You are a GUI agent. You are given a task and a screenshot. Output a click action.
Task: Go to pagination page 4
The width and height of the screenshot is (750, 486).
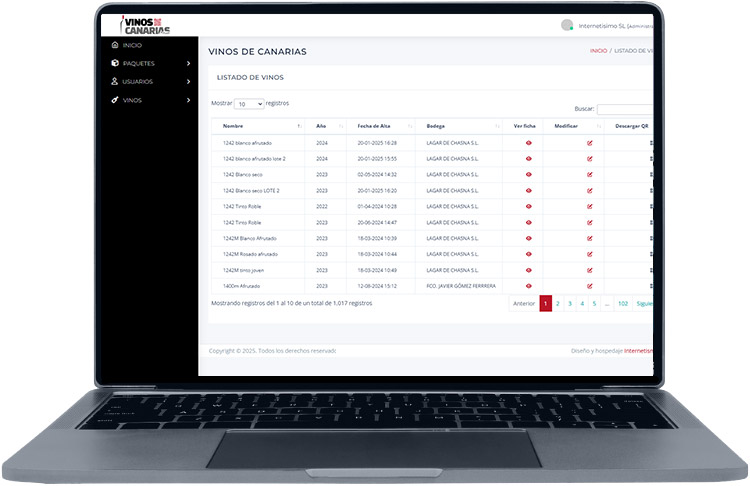tap(582, 304)
